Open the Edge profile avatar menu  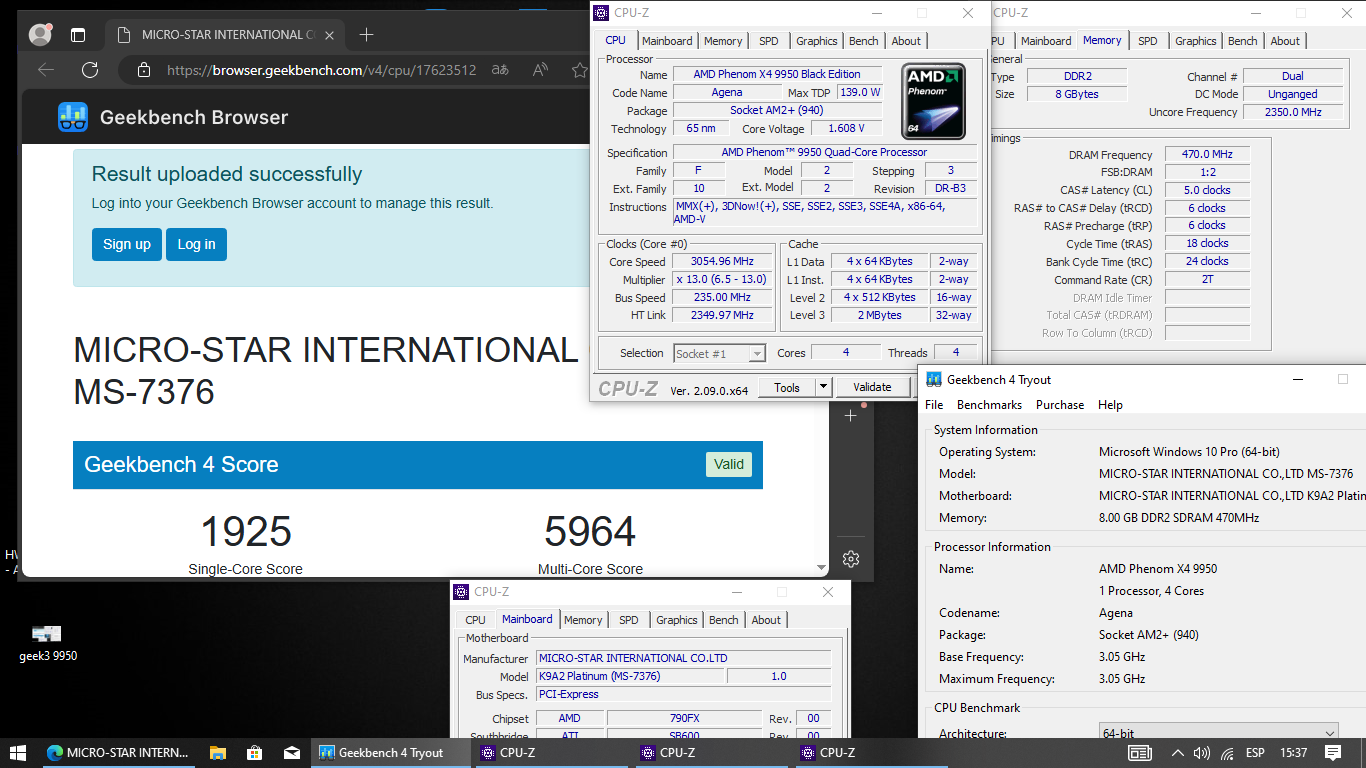41,34
